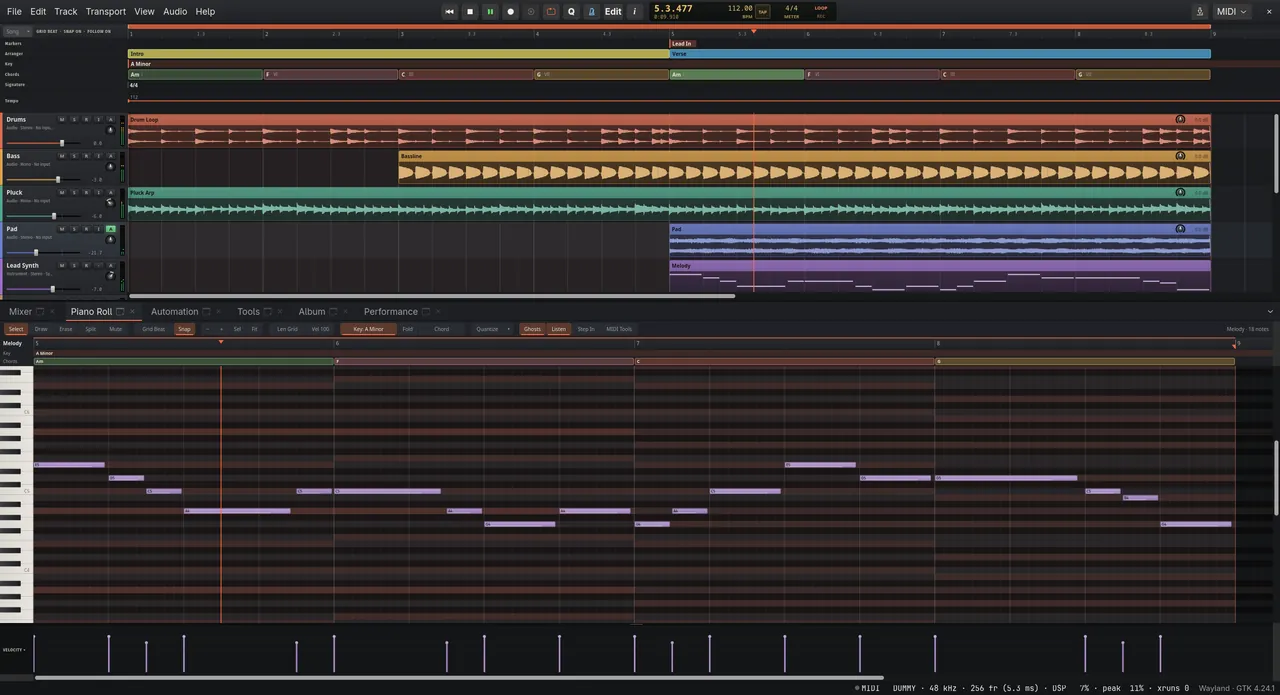1280x695 pixels.
Task: Toggle the Ghosts button in the piano roll
Action: pos(532,329)
